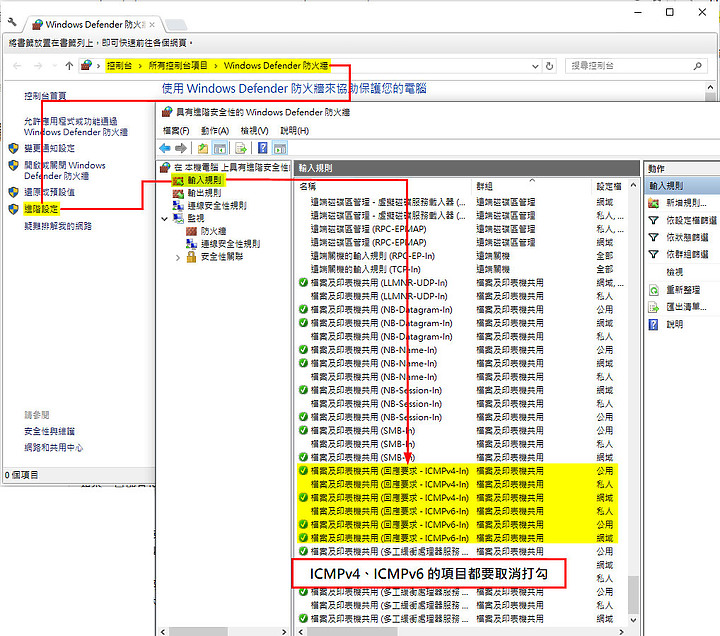
Task: Click the shield icon beside 進階設定
Action: pos(14,209)
